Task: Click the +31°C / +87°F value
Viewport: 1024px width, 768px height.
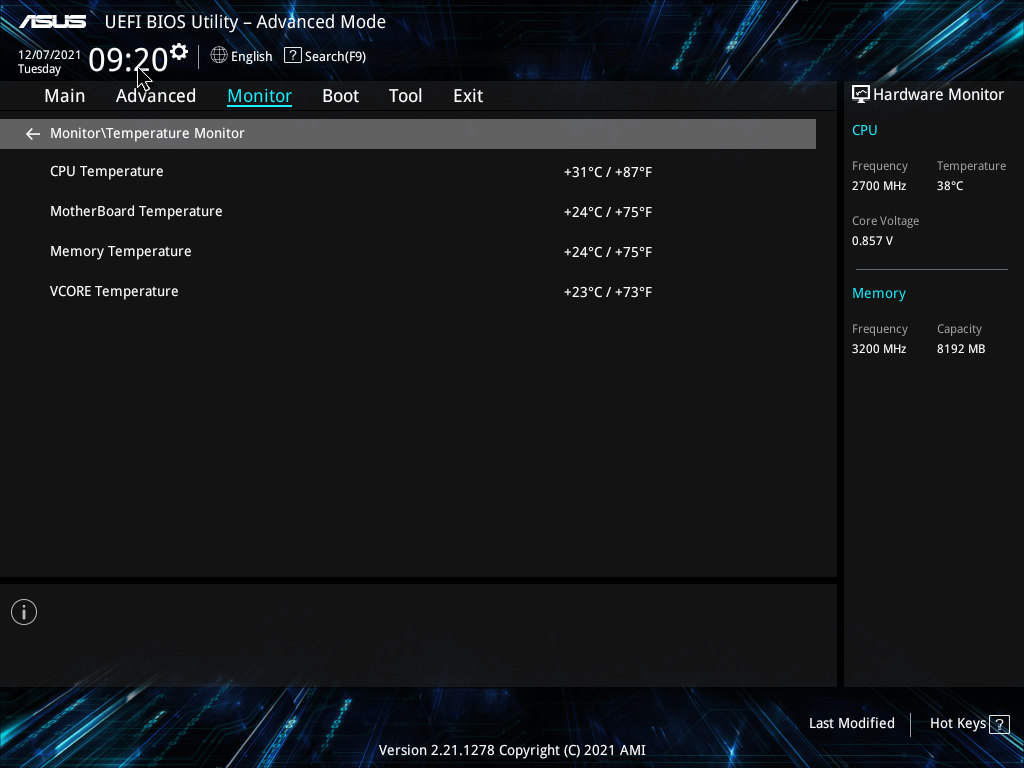Action: coord(608,172)
